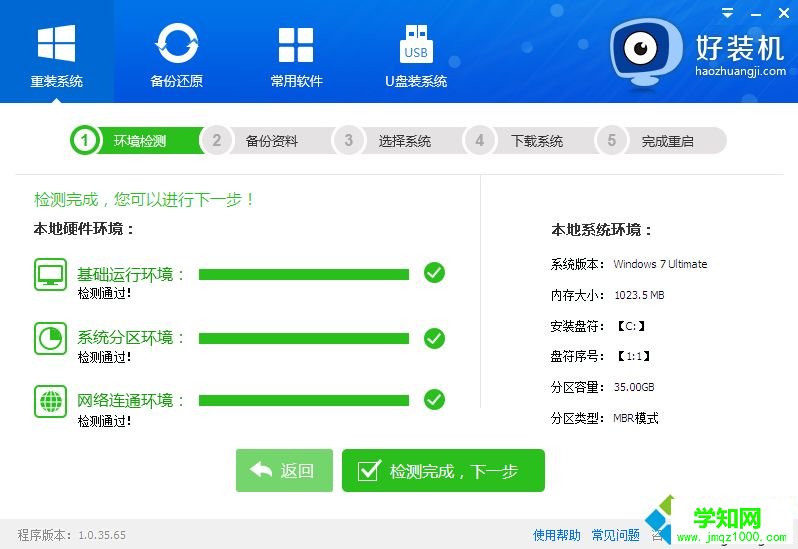Select step 3 选择系统

[x=400, y=140]
